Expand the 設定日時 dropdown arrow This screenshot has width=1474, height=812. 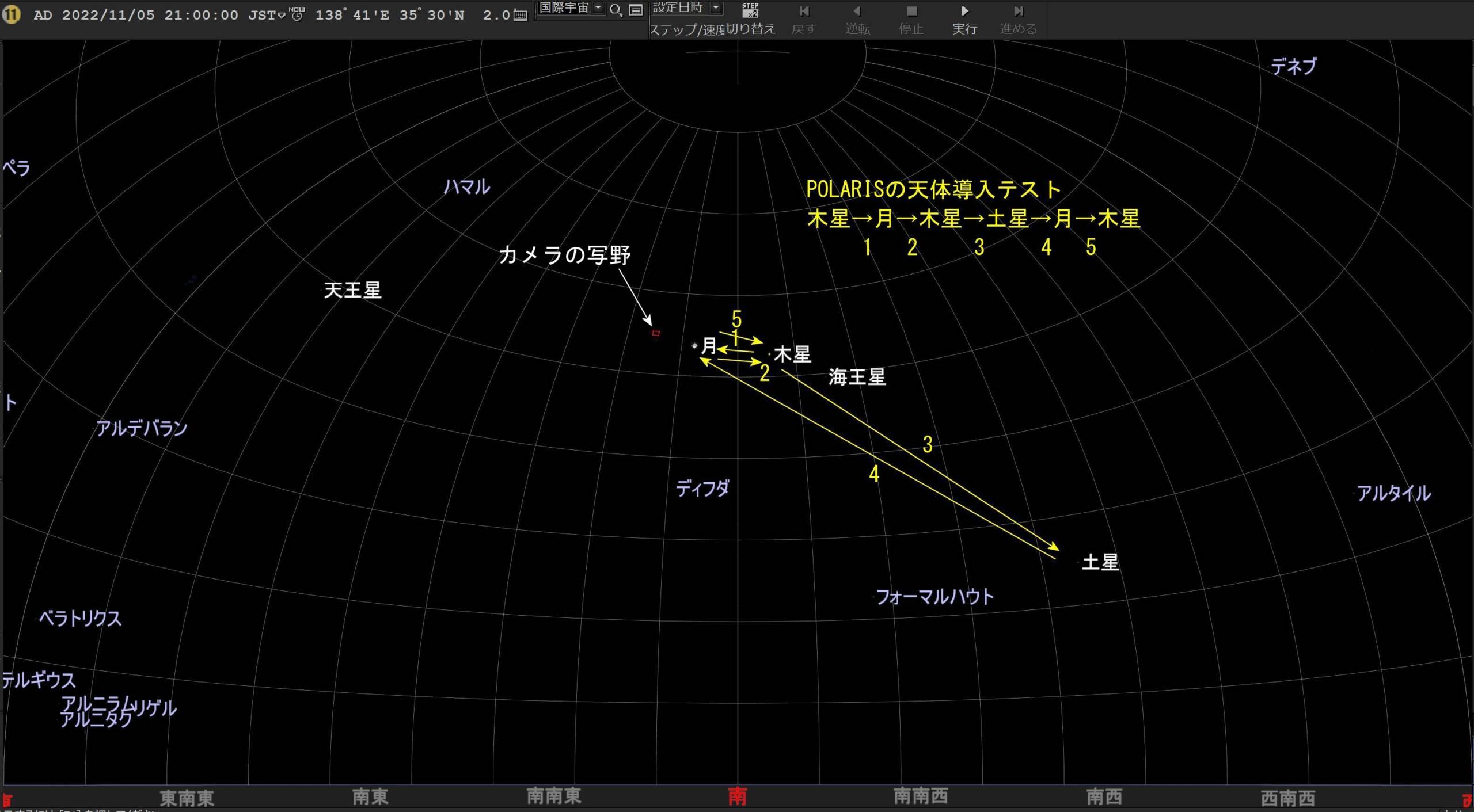click(716, 8)
